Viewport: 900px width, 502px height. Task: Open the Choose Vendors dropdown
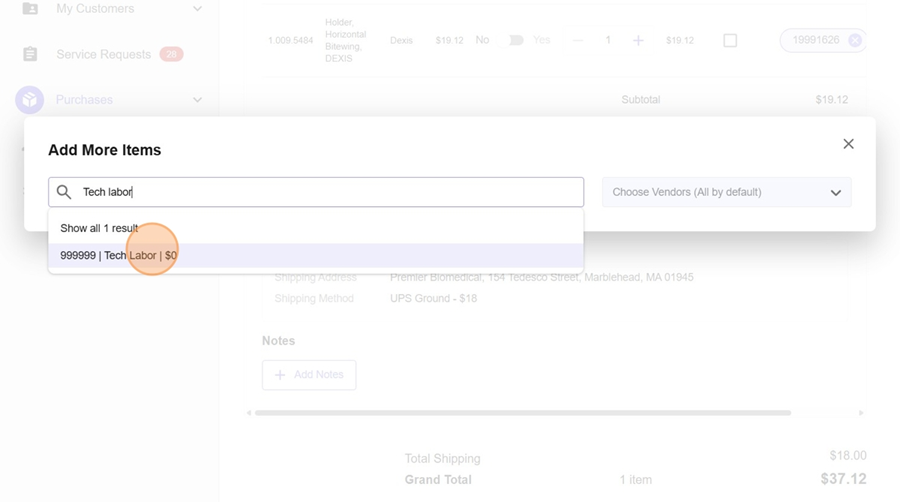[x=726, y=192]
